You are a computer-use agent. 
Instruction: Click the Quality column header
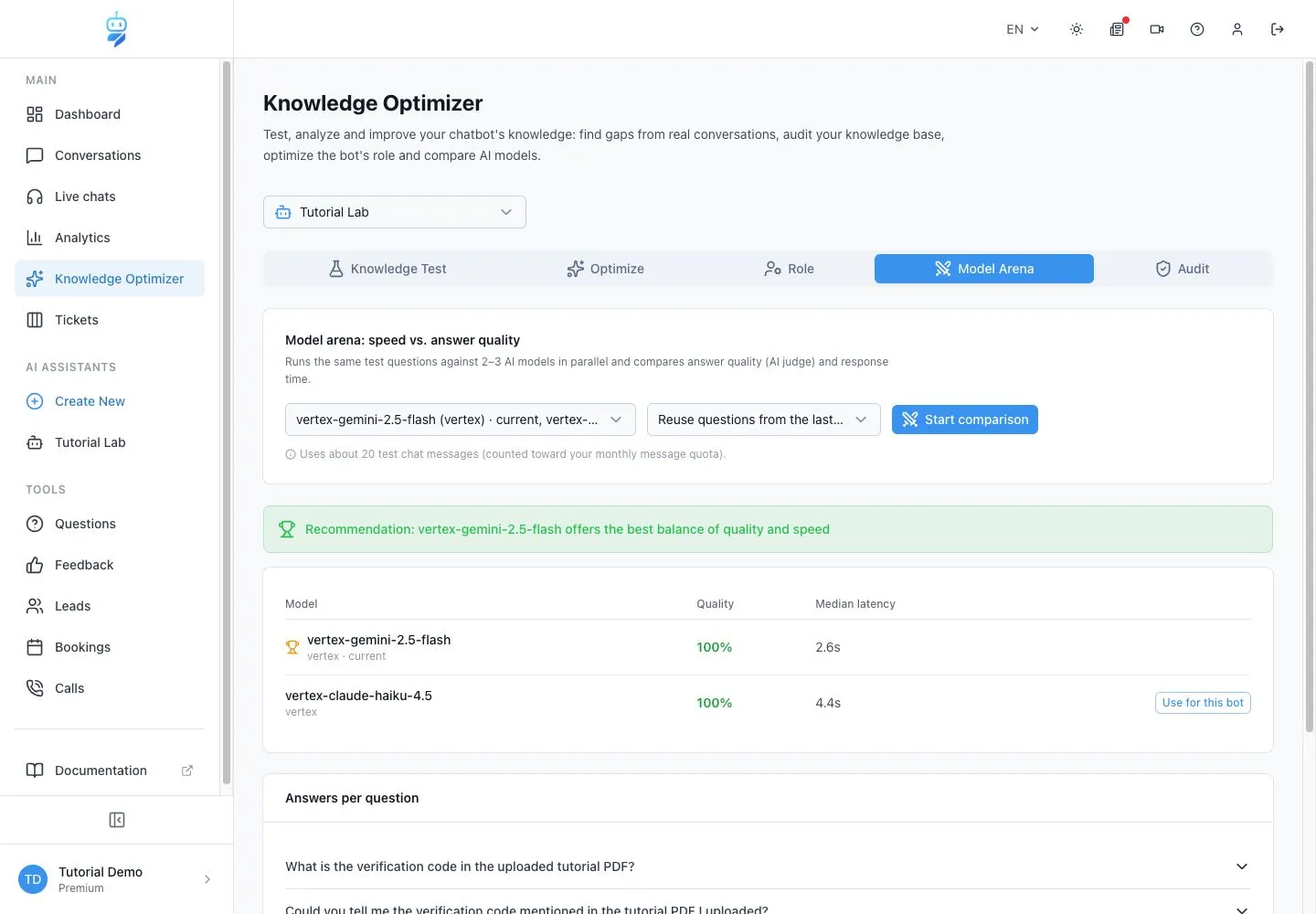715,604
